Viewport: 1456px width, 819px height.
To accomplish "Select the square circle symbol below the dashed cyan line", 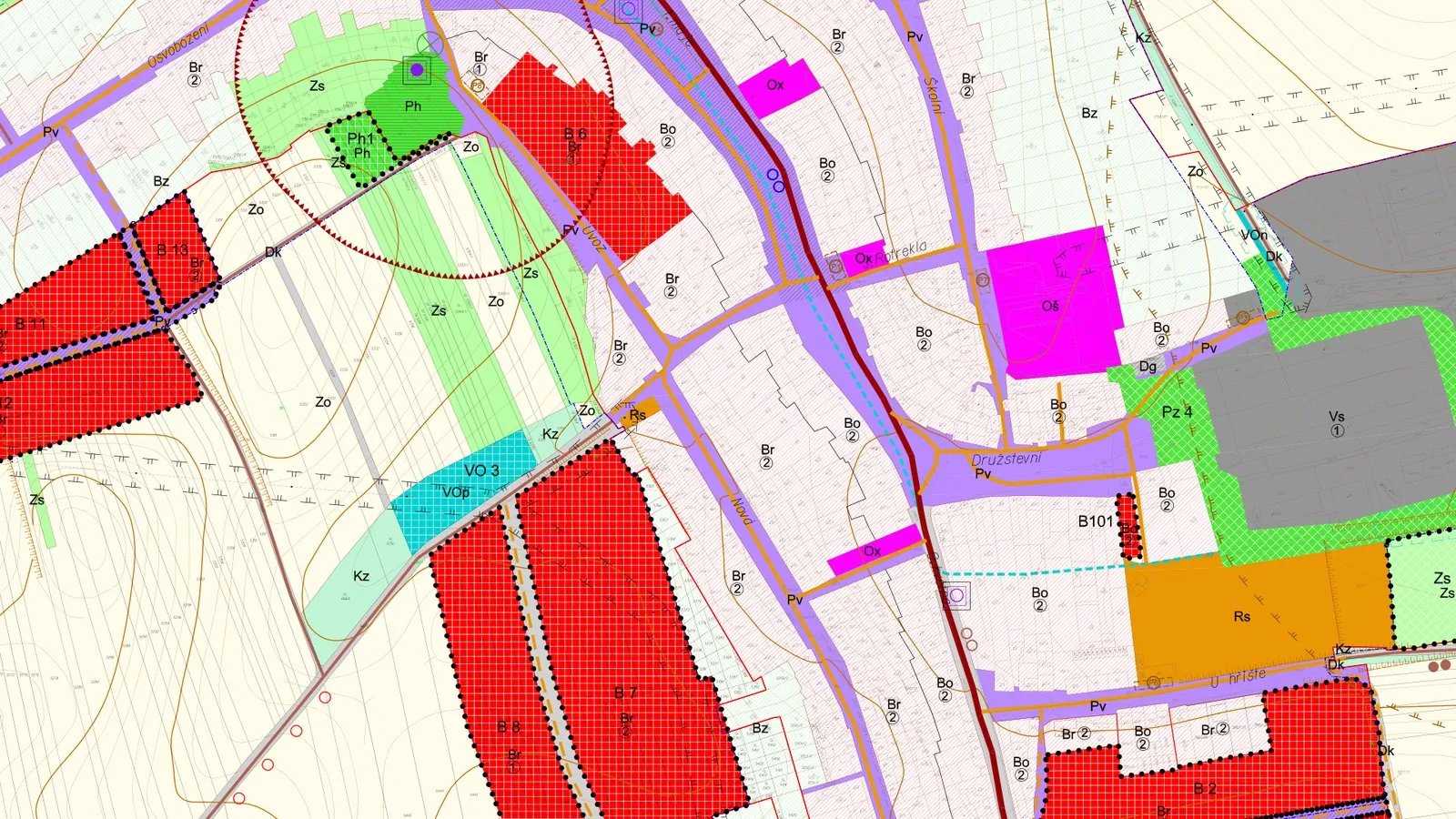I will click(956, 596).
